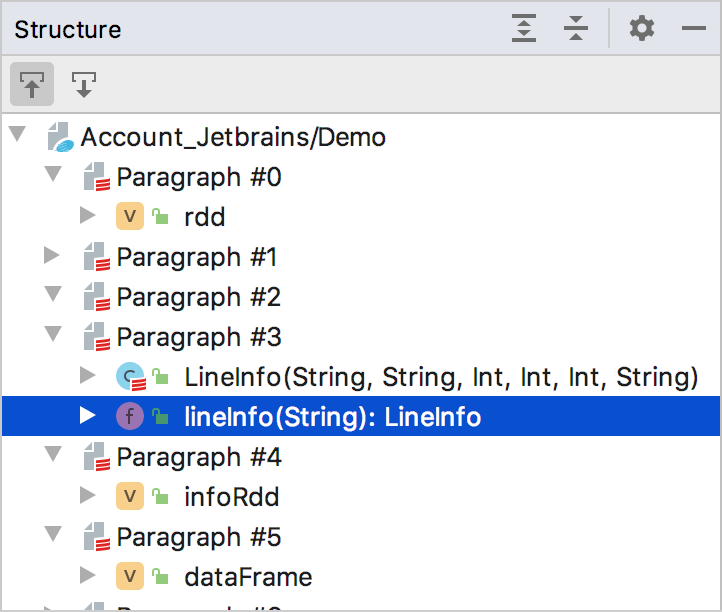Image resolution: width=722 pixels, height=612 pixels.
Task: Select LineInfo(String, String, Int...) class entry
Action: point(440,377)
